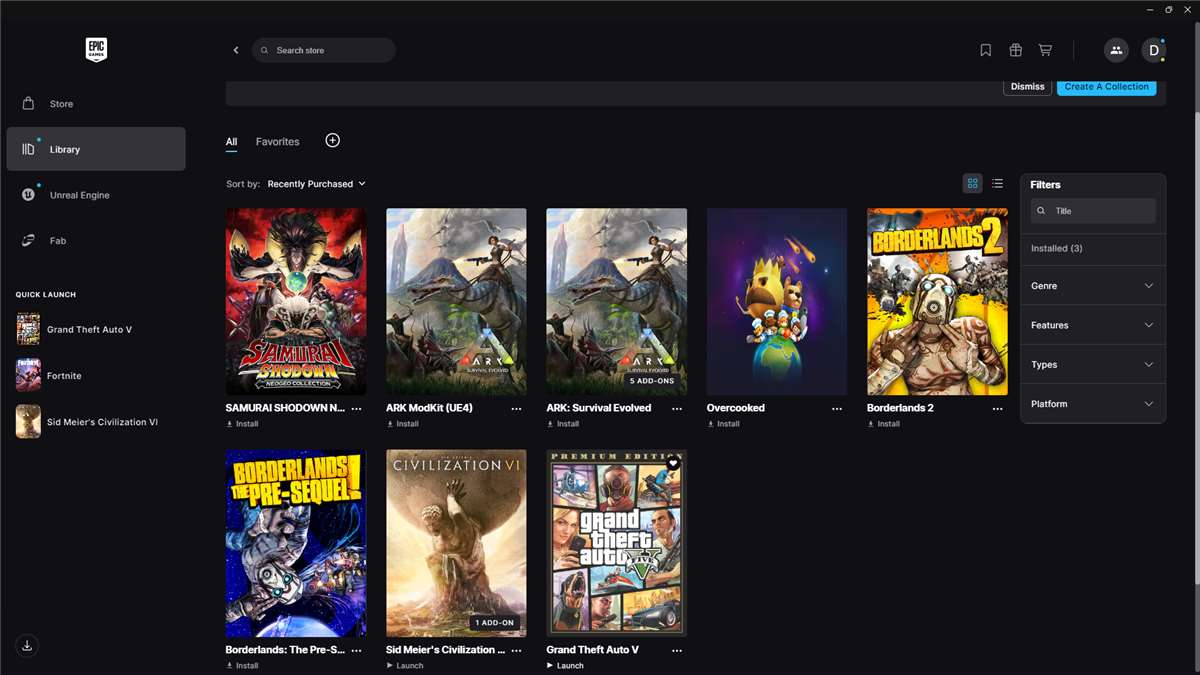Open Fab in the sidebar

point(96,241)
